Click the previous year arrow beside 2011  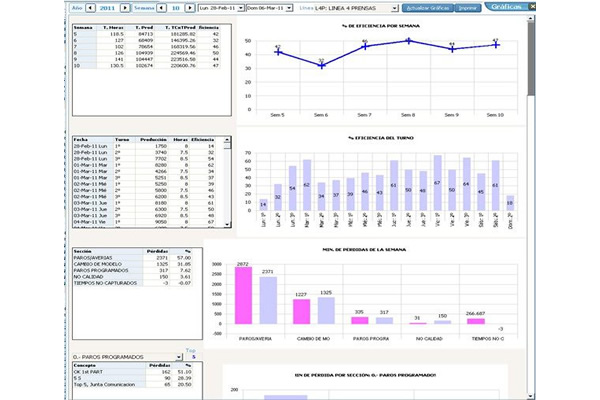[90, 6]
